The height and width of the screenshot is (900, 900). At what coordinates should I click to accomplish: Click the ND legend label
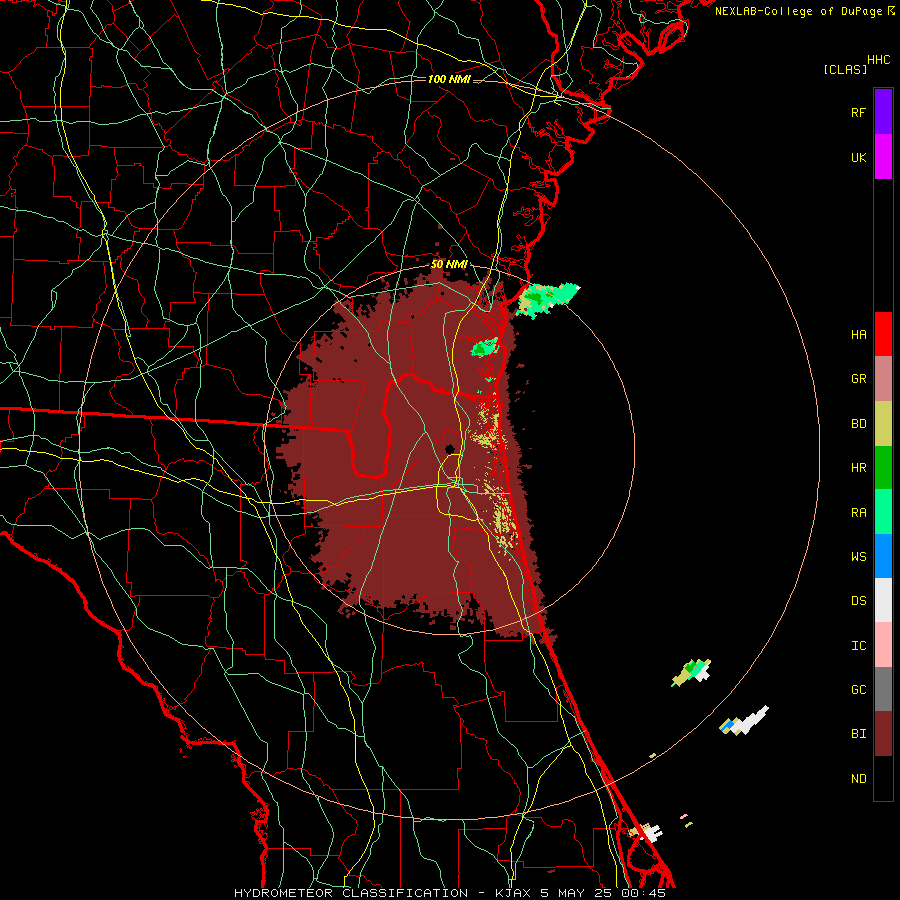[x=858, y=779]
